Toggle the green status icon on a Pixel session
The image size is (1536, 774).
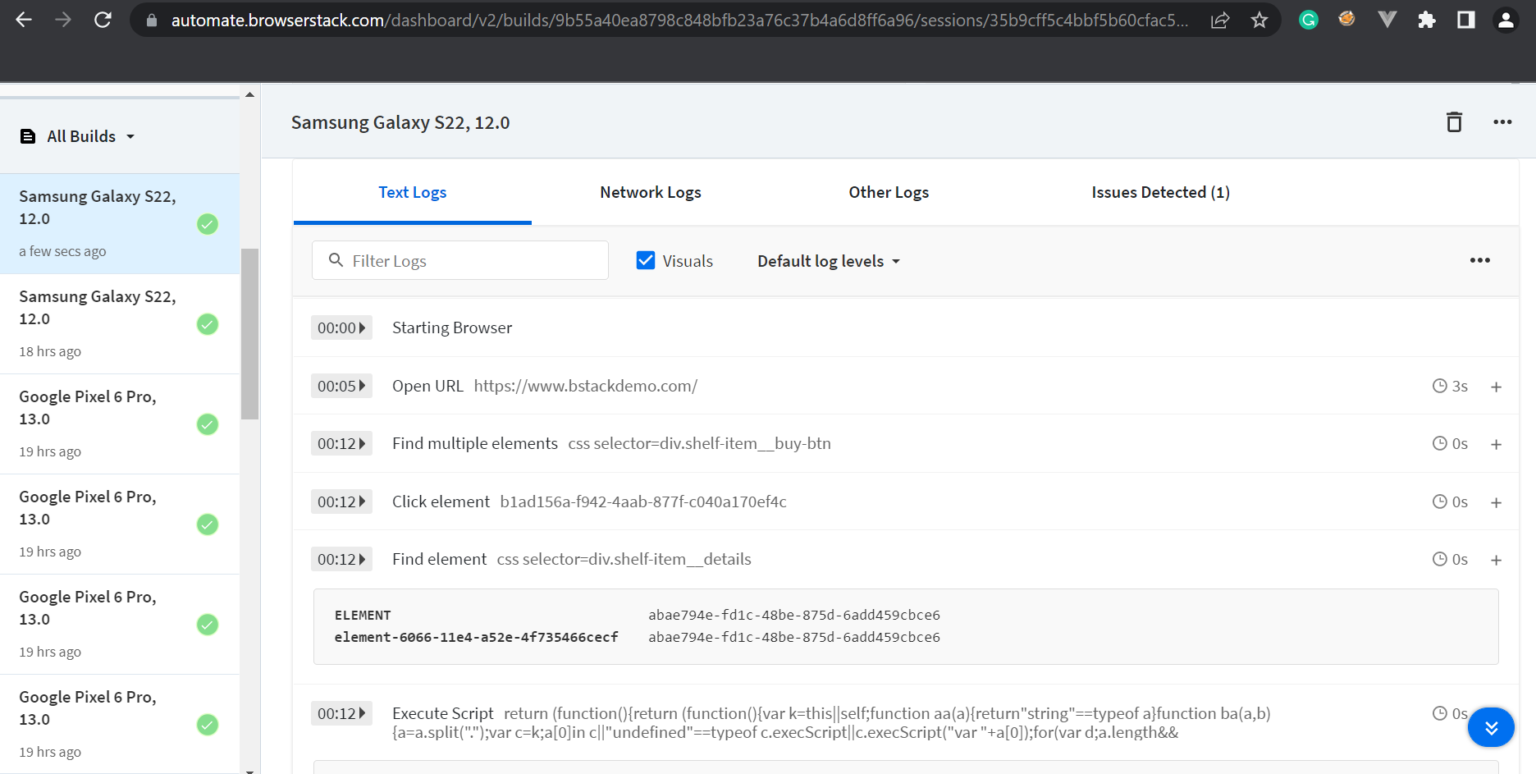pyautogui.click(x=207, y=424)
